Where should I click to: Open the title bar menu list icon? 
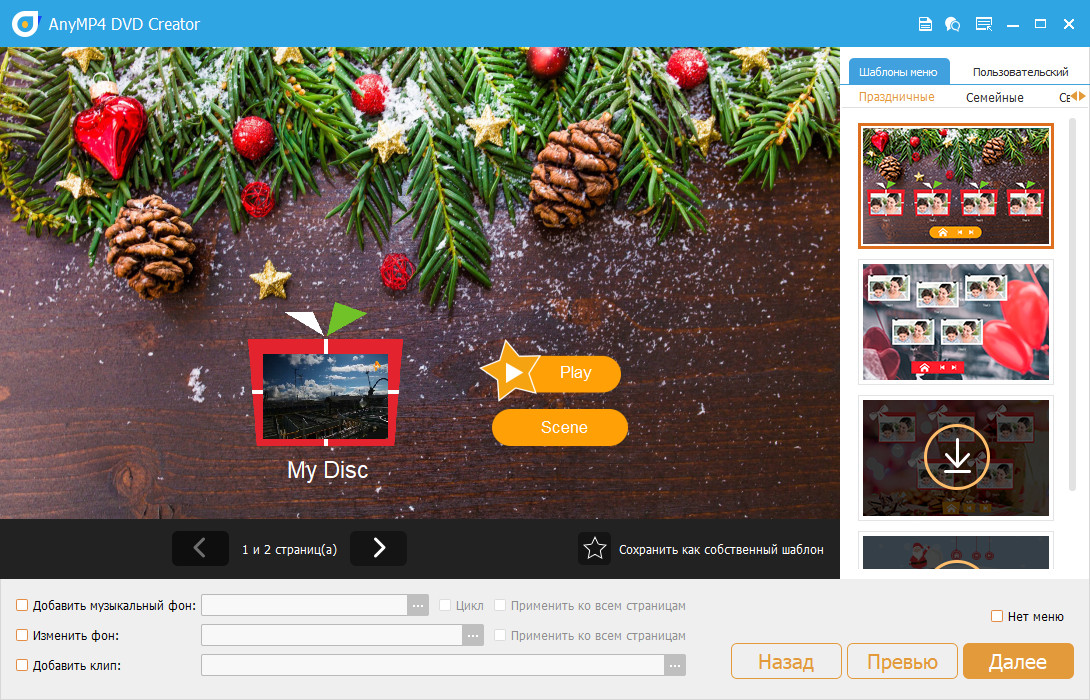(x=984, y=24)
